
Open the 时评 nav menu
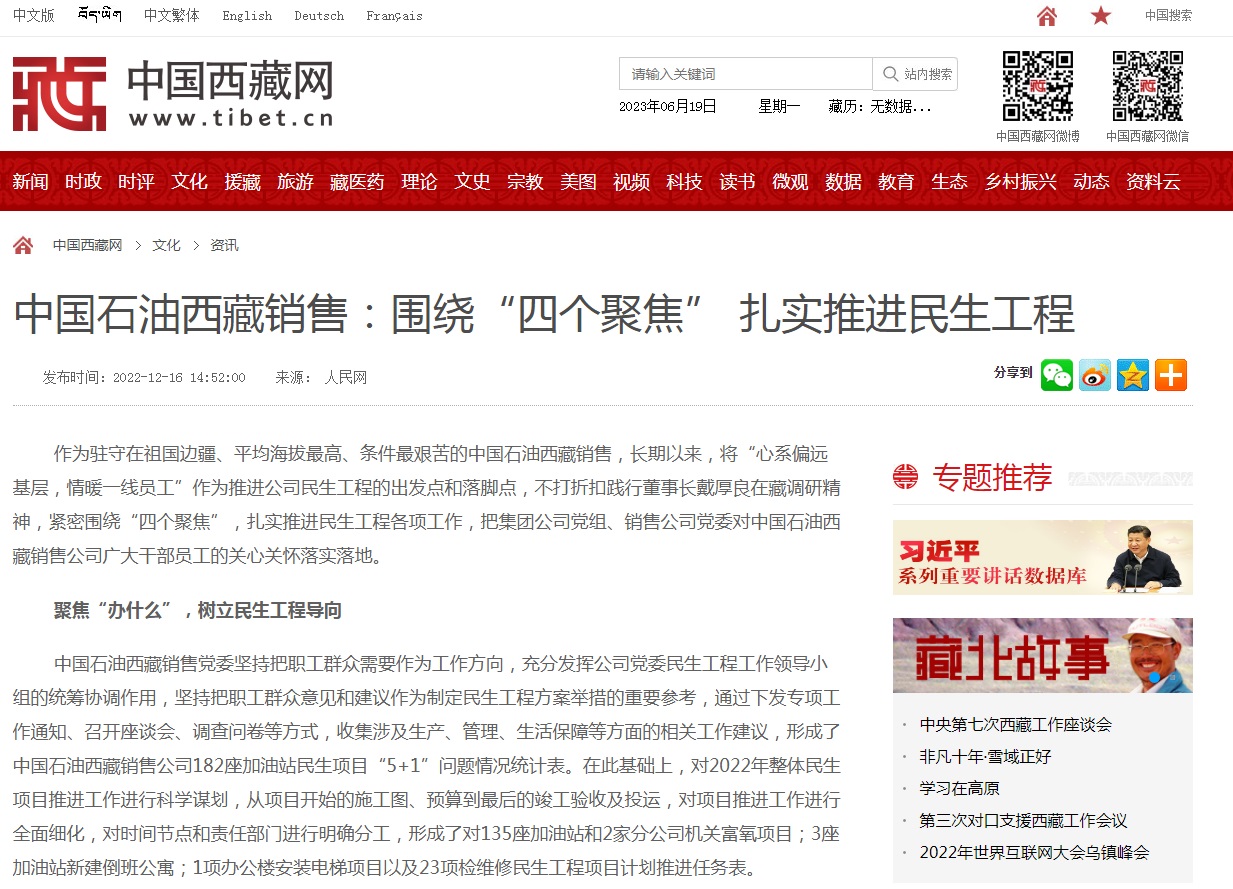coord(137,181)
